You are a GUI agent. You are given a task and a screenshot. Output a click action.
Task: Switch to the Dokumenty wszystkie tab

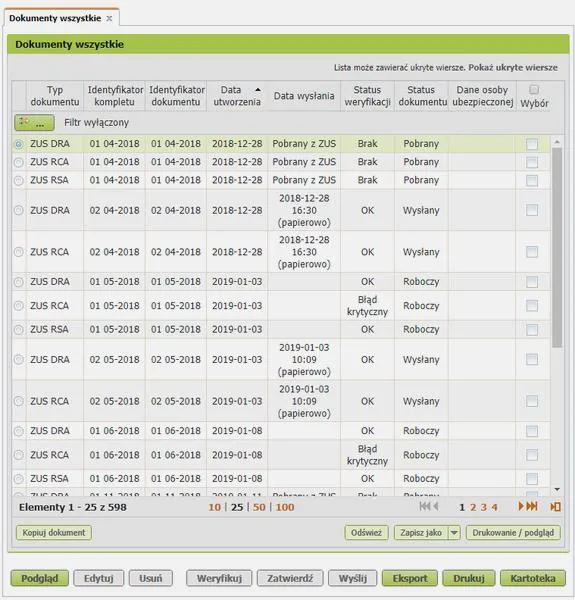pyautogui.click(x=55, y=18)
